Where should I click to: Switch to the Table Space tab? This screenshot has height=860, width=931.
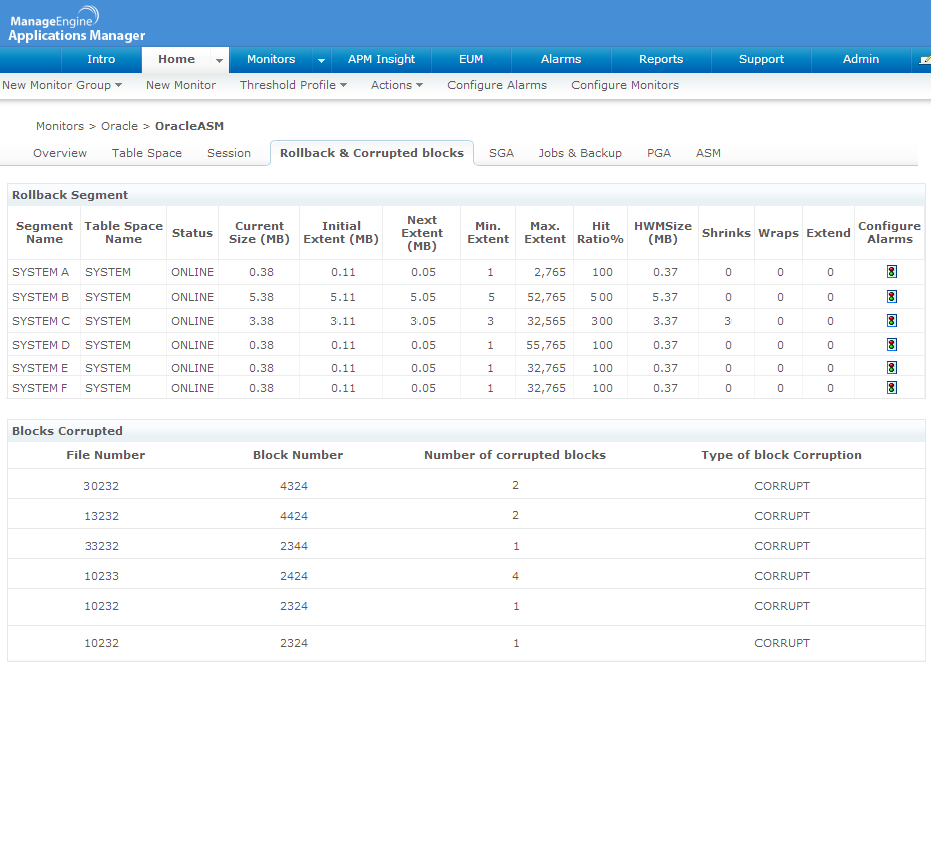tap(147, 153)
